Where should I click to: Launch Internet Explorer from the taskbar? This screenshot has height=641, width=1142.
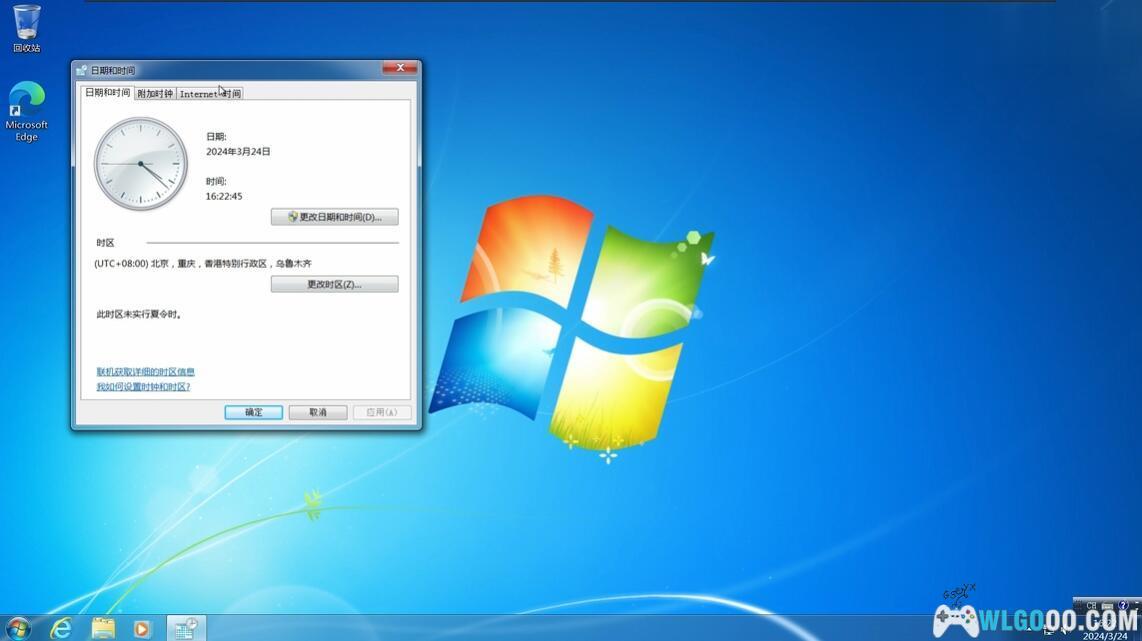pyautogui.click(x=61, y=628)
